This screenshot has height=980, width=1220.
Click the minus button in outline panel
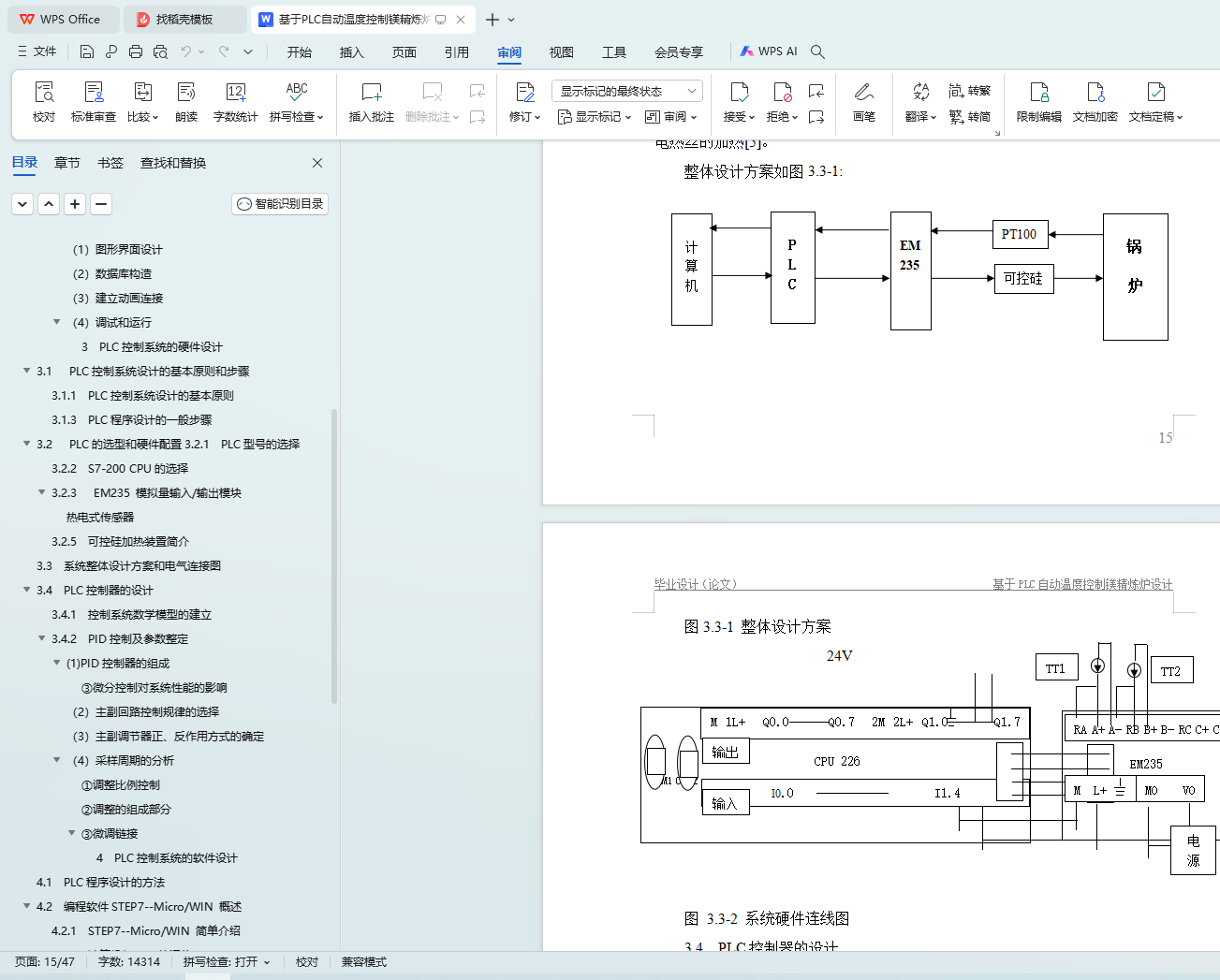coord(101,204)
